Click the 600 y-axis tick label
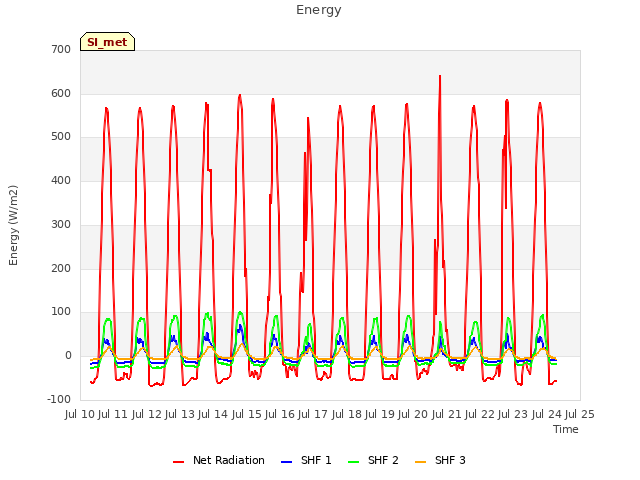The width and height of the screenshot is (640, 480). [x=61, y=93]
